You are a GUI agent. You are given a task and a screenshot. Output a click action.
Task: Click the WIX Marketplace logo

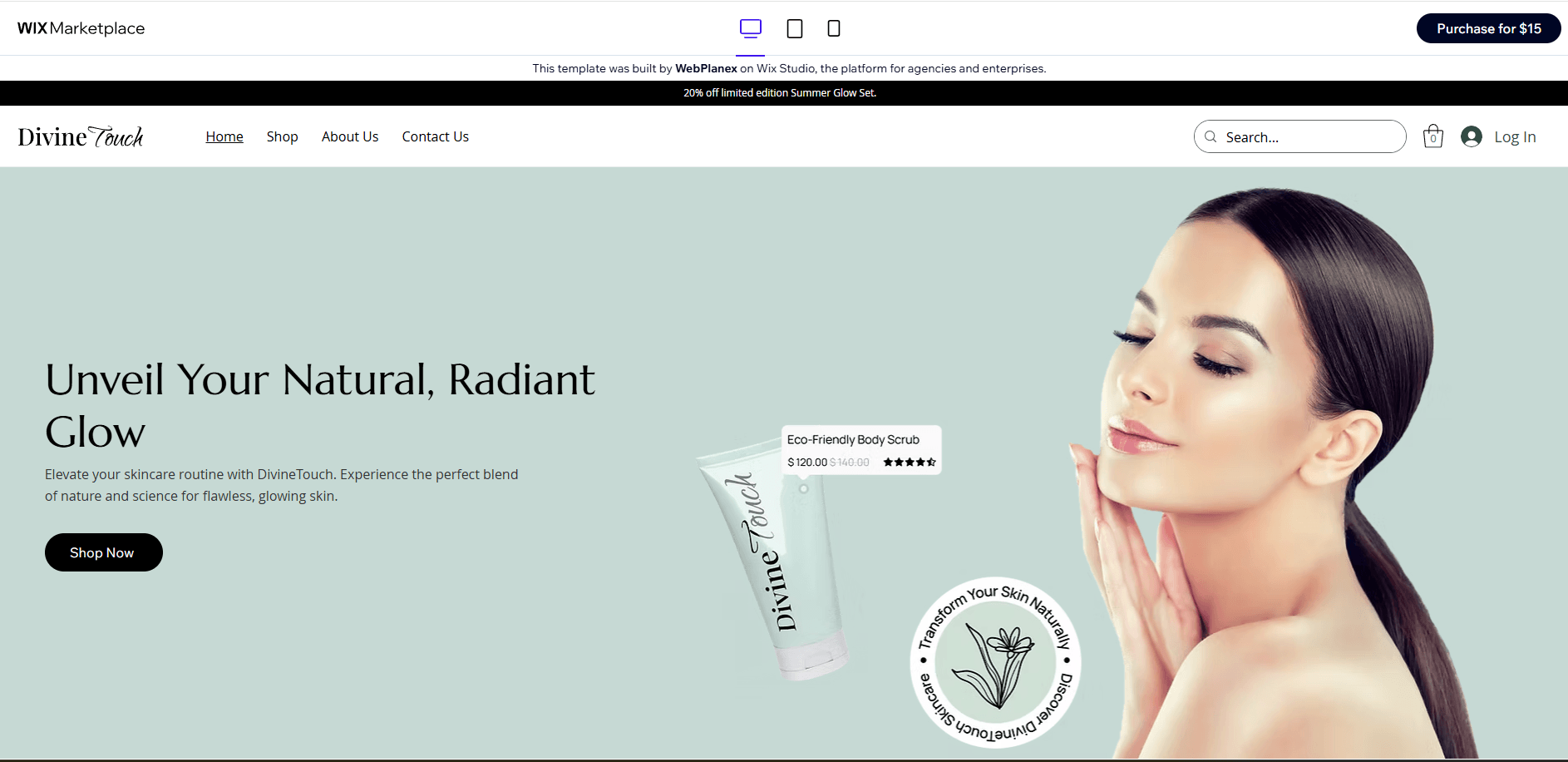[x=81, y=27]
